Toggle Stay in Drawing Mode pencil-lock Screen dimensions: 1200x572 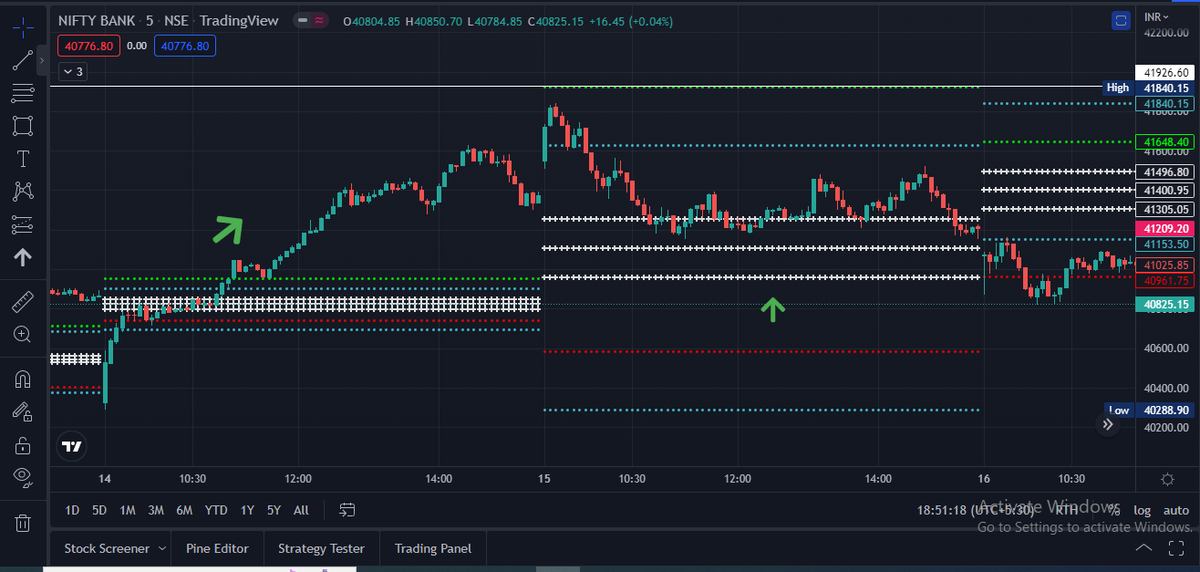[22, 411]
